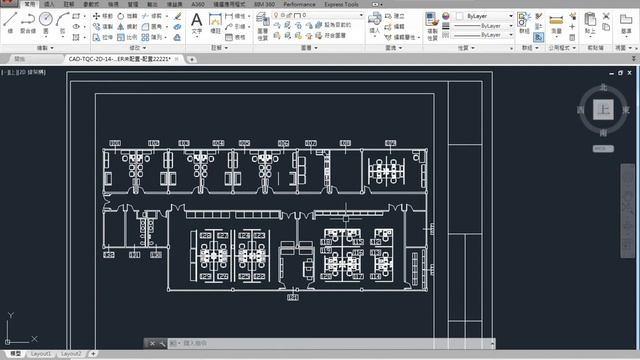Toggle group selection on/off button

pos(538,37)
